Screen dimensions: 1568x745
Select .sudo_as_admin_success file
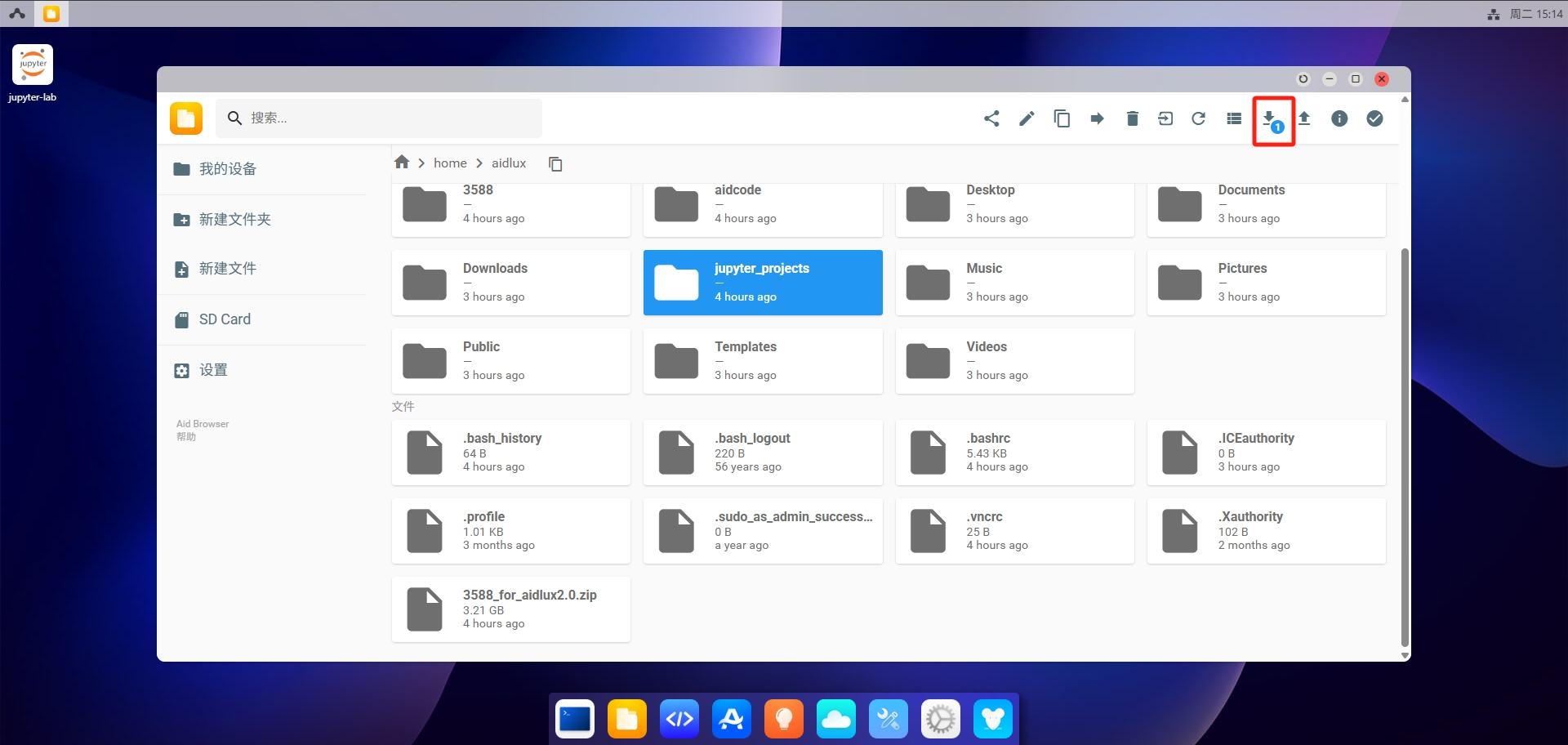click(x=763, y=531)
